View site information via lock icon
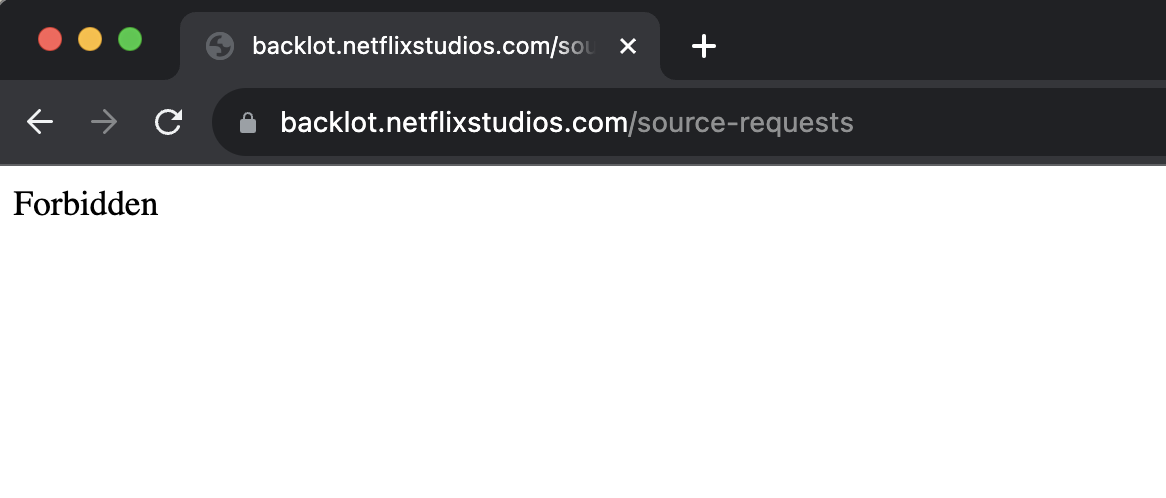The image size is (1166, 498). coord(248,123)
